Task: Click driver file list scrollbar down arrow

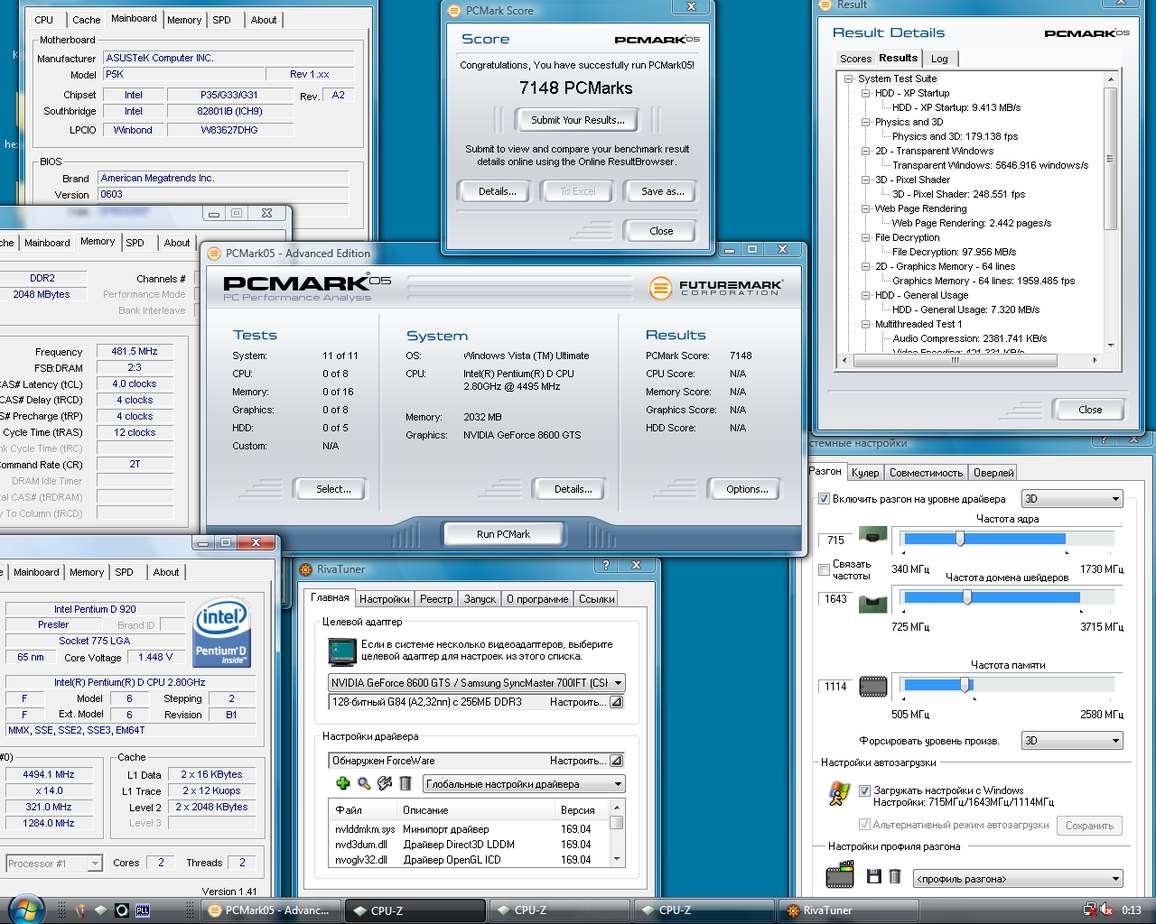Action: [x=617, y=858]
